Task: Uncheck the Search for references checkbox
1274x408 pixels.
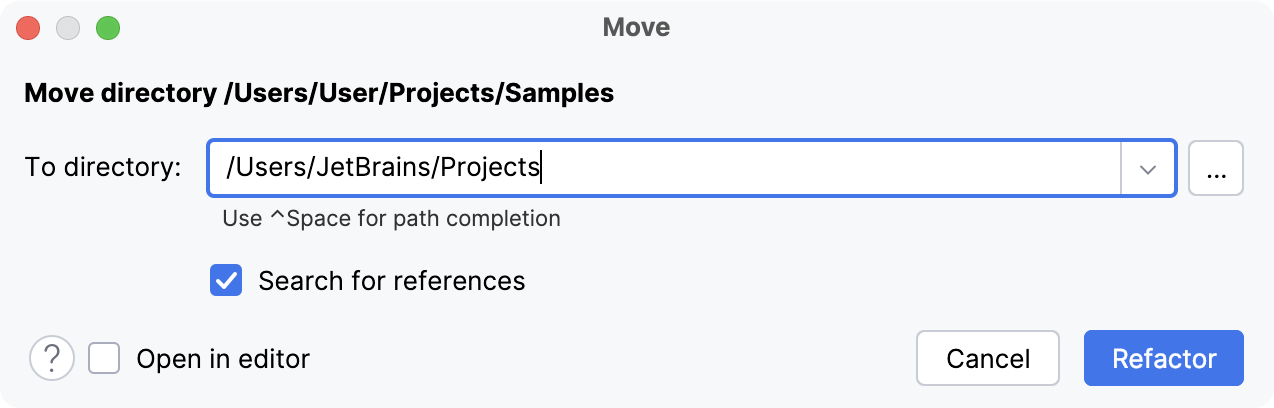Action: pyautogui.click(x=226, y=280)
